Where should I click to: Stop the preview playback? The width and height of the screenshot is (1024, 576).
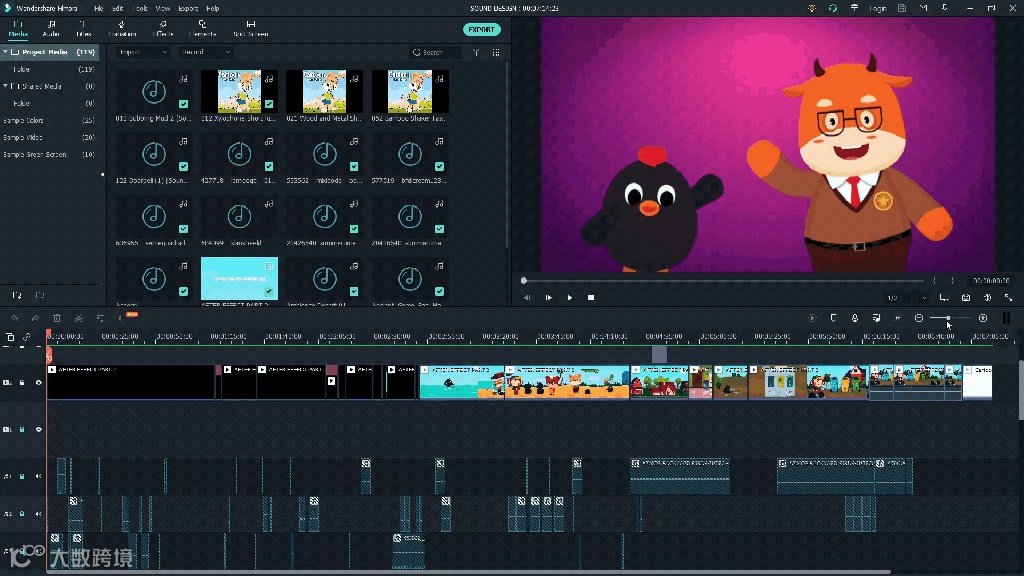click(591, 298)
